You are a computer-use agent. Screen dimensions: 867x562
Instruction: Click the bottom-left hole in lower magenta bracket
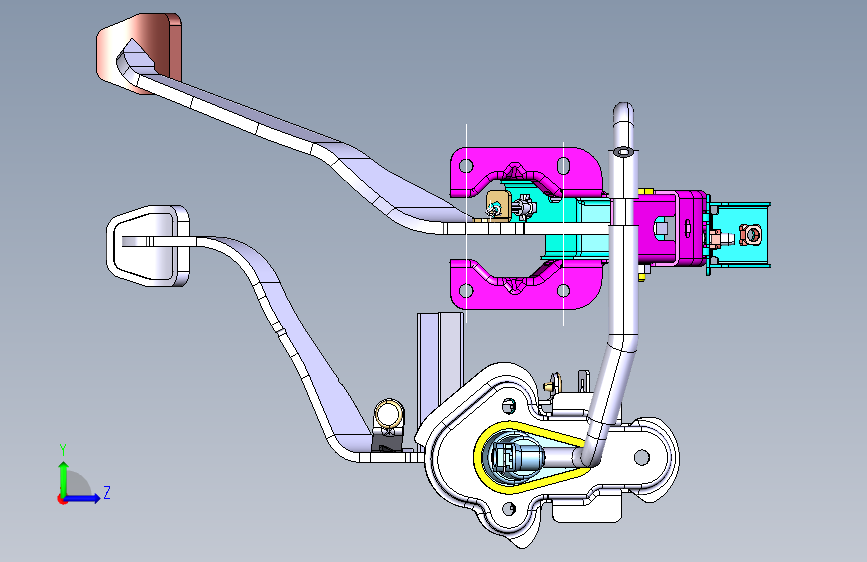[466, 290]
